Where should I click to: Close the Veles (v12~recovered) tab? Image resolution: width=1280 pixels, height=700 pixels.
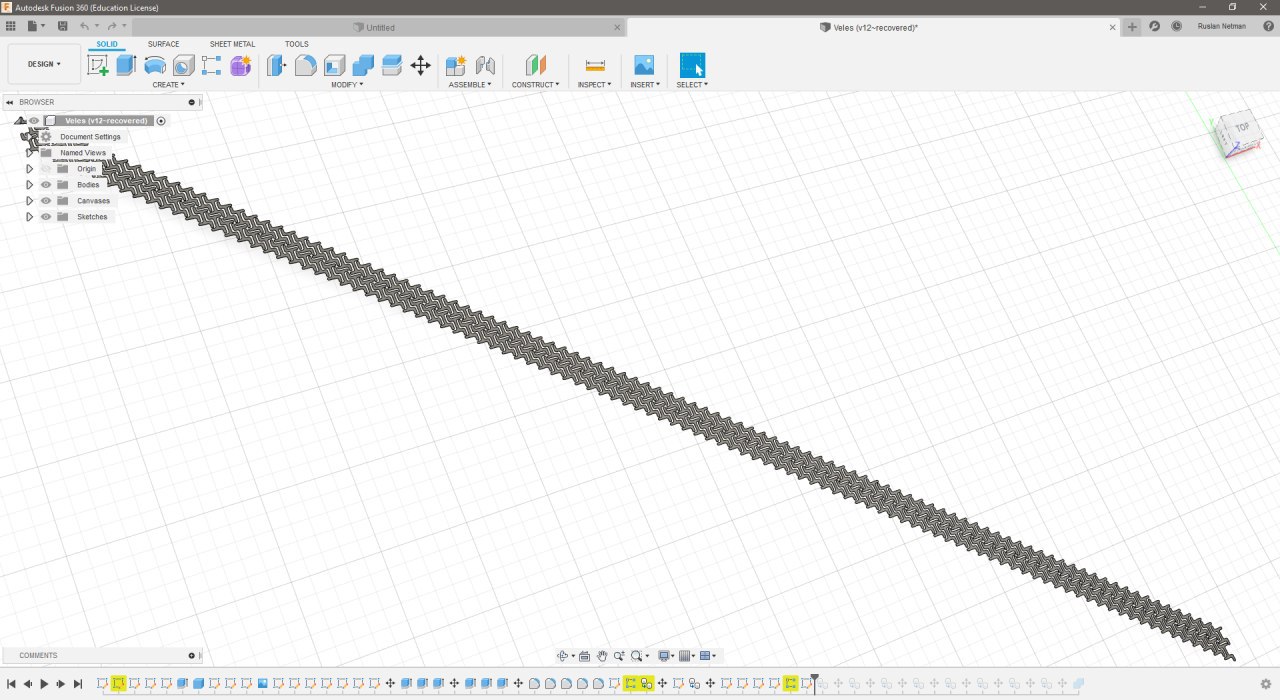coord(1113,27)
